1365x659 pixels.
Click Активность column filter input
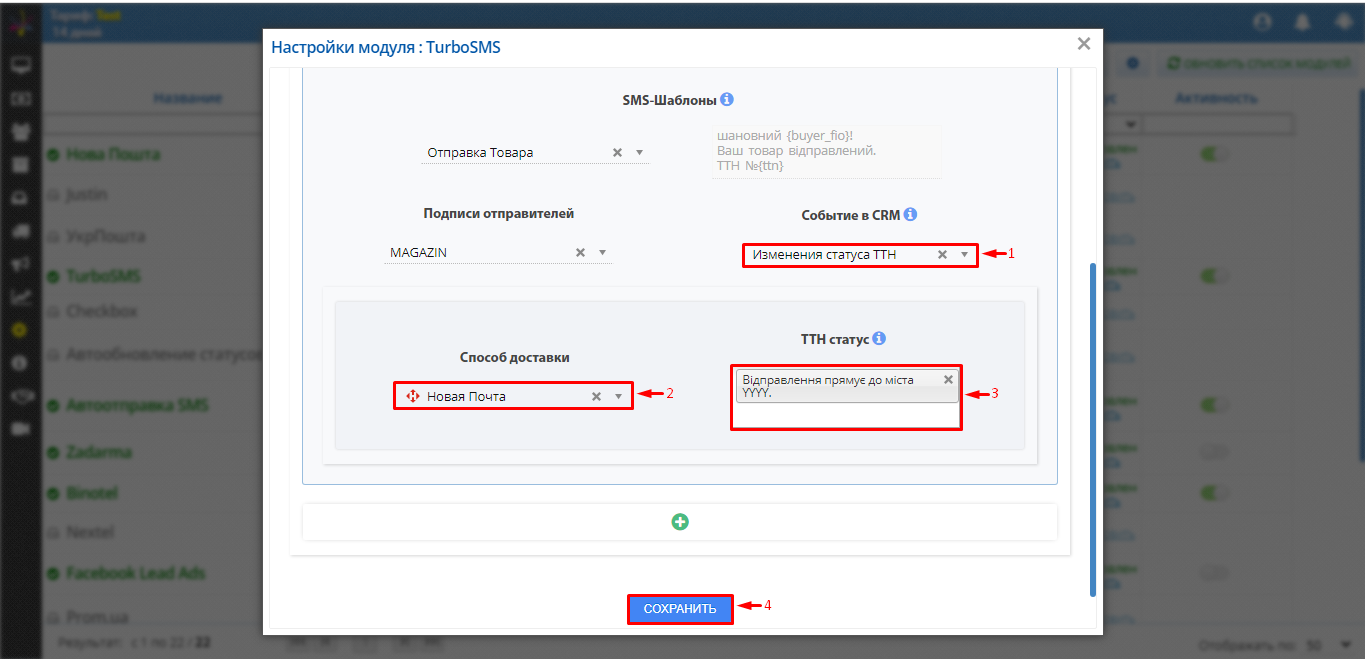[1219, 125]
